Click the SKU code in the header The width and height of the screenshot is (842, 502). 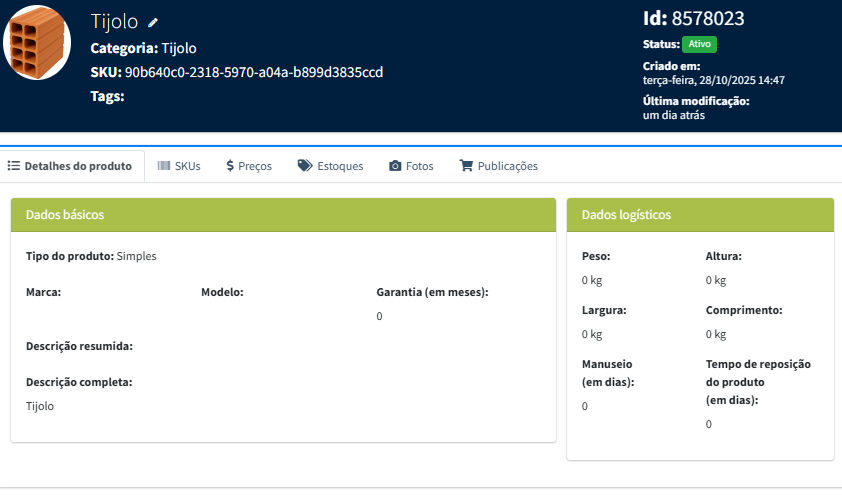tap(254, 72)
